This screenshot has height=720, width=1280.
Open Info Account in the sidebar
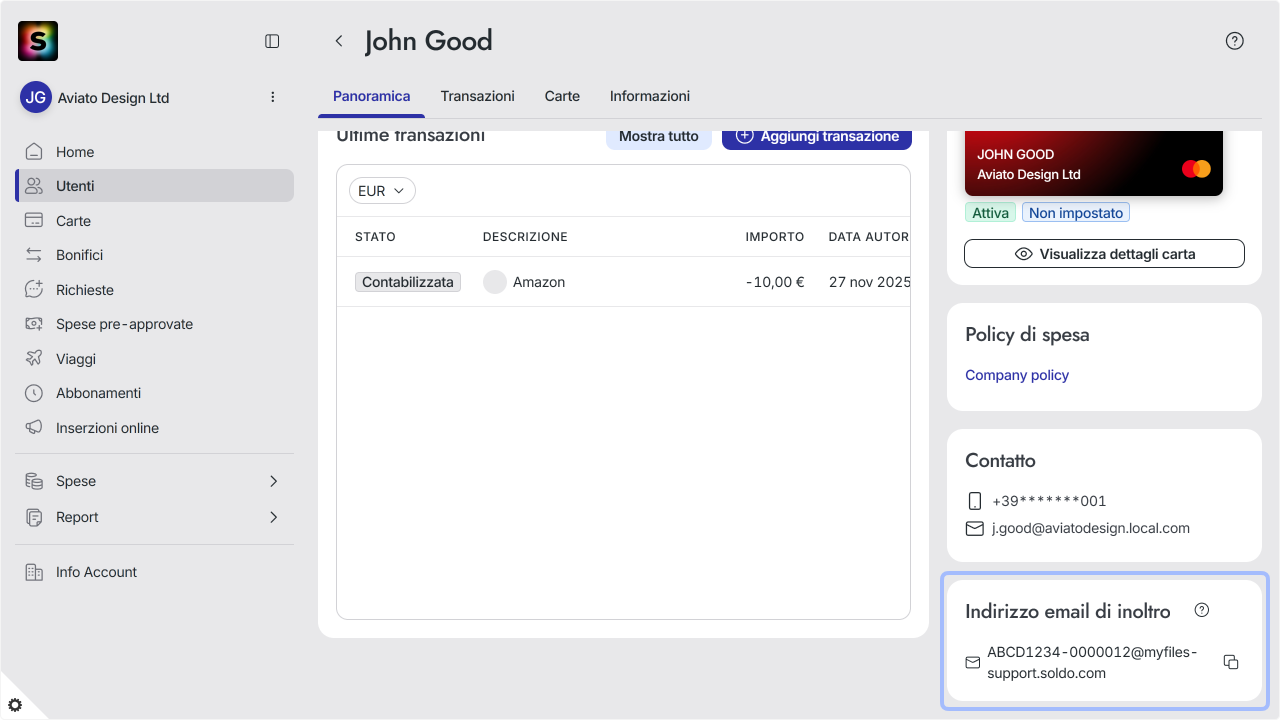[154, 572]
